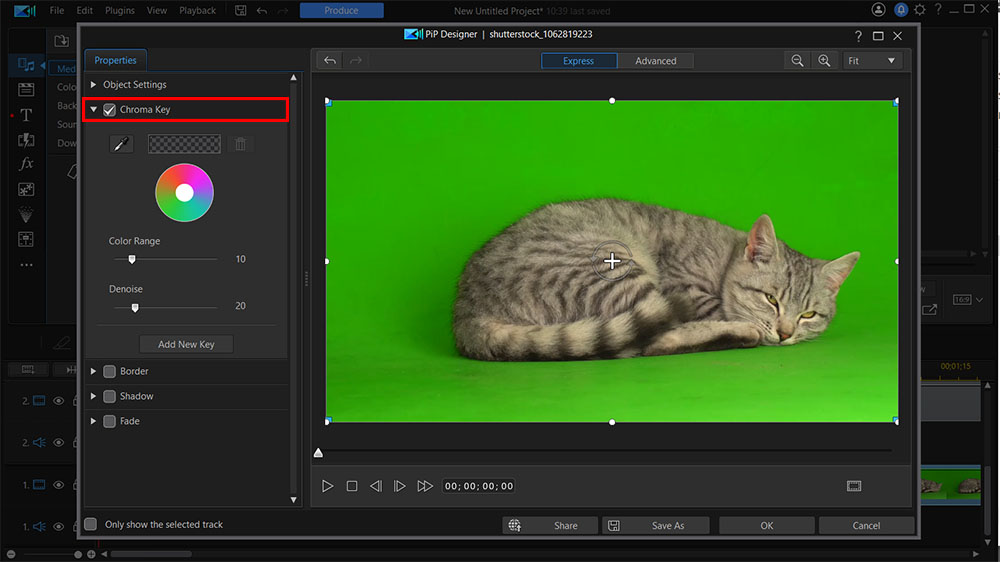This screenshot has width=1000, height=562.
Task: Open the Fit zoom dropdown
Action: pyautogui.click(x=872, y=61)
